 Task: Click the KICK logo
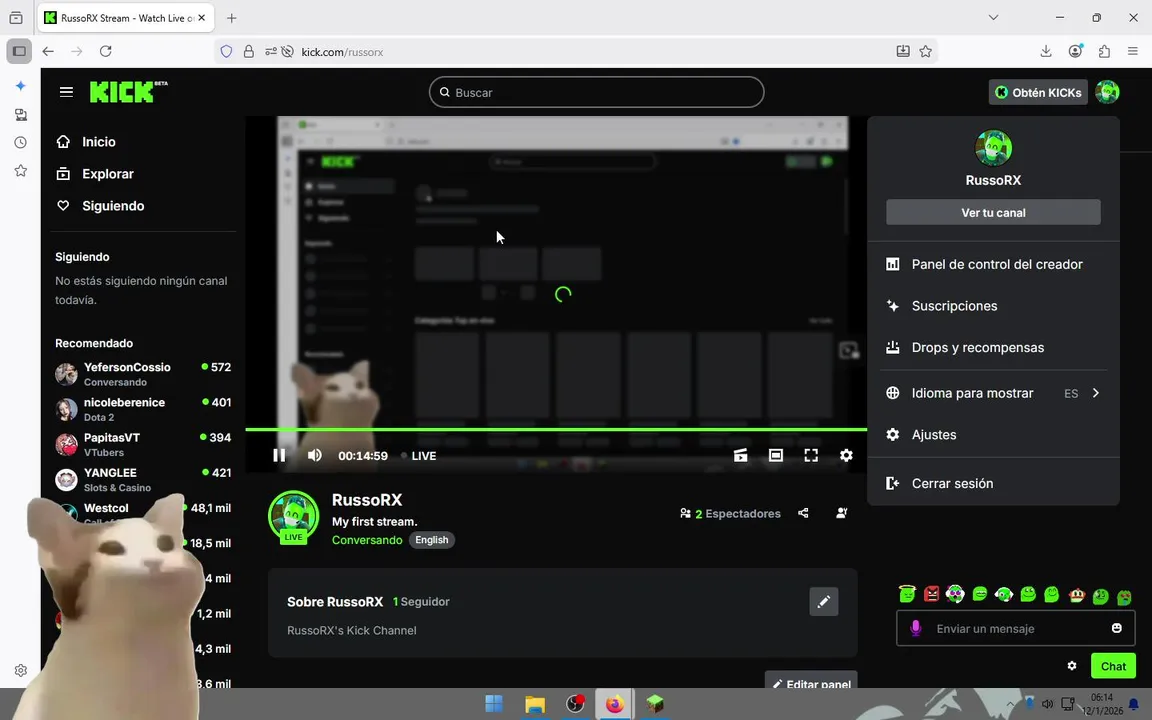tap(129, 92)
